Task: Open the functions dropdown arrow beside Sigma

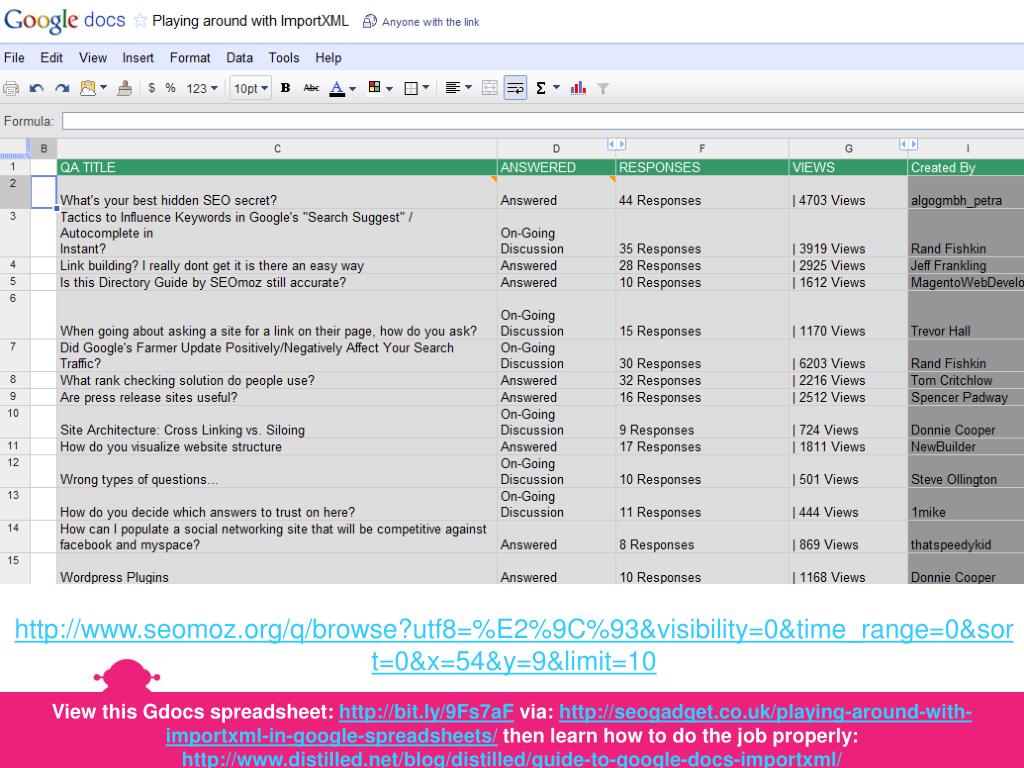Action: click(x=556, y=88)
